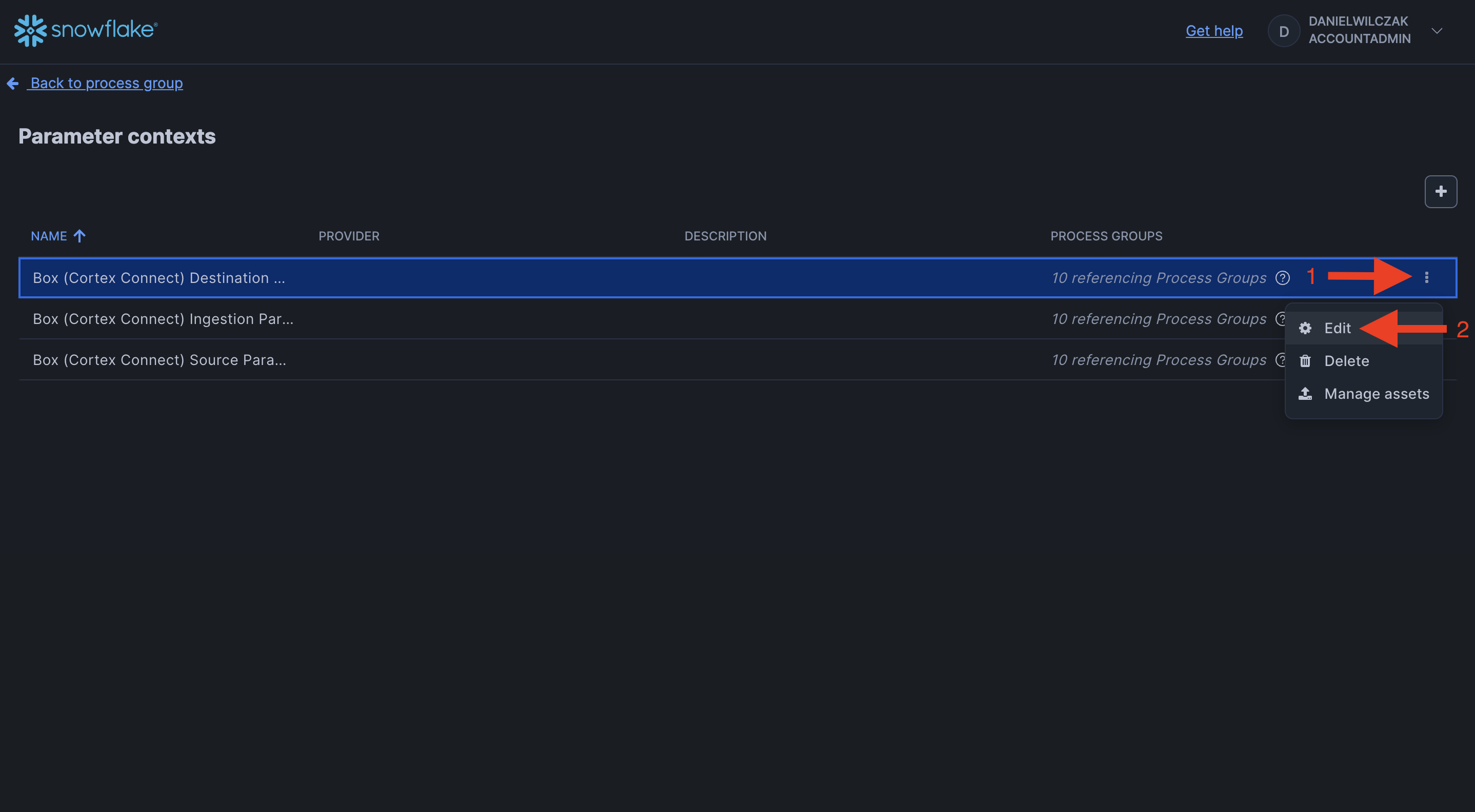The height and width of the screenshot is (812, 1475).
Task: Choose Delete from the context menu
Action: pyautogui.click(x=1346, y=361)
